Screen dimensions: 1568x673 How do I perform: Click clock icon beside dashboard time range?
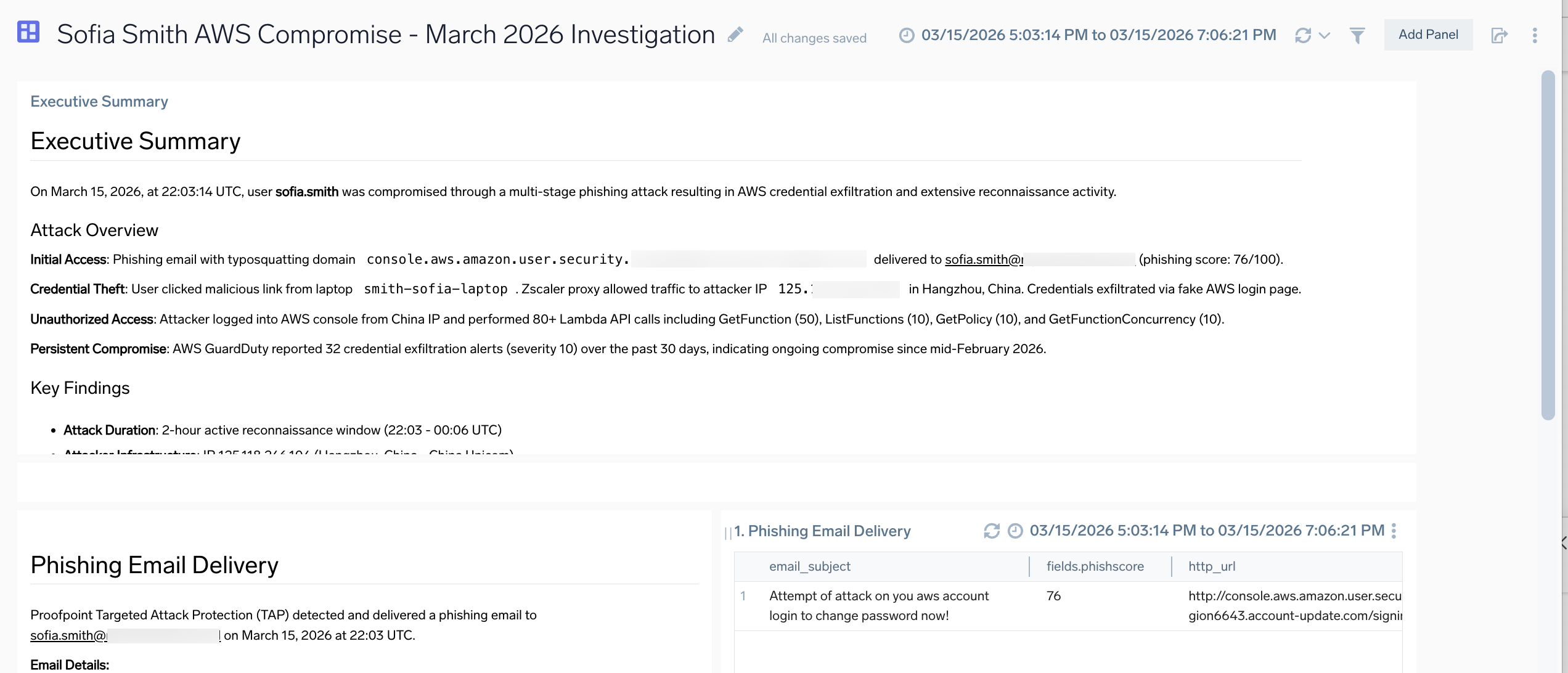point(906,35)
